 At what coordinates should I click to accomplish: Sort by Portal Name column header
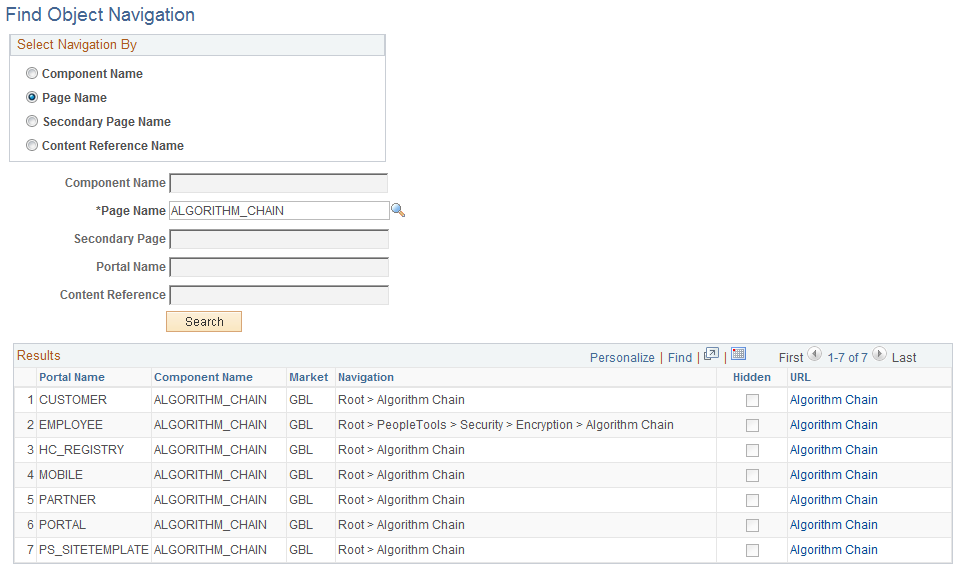(72, 377)
